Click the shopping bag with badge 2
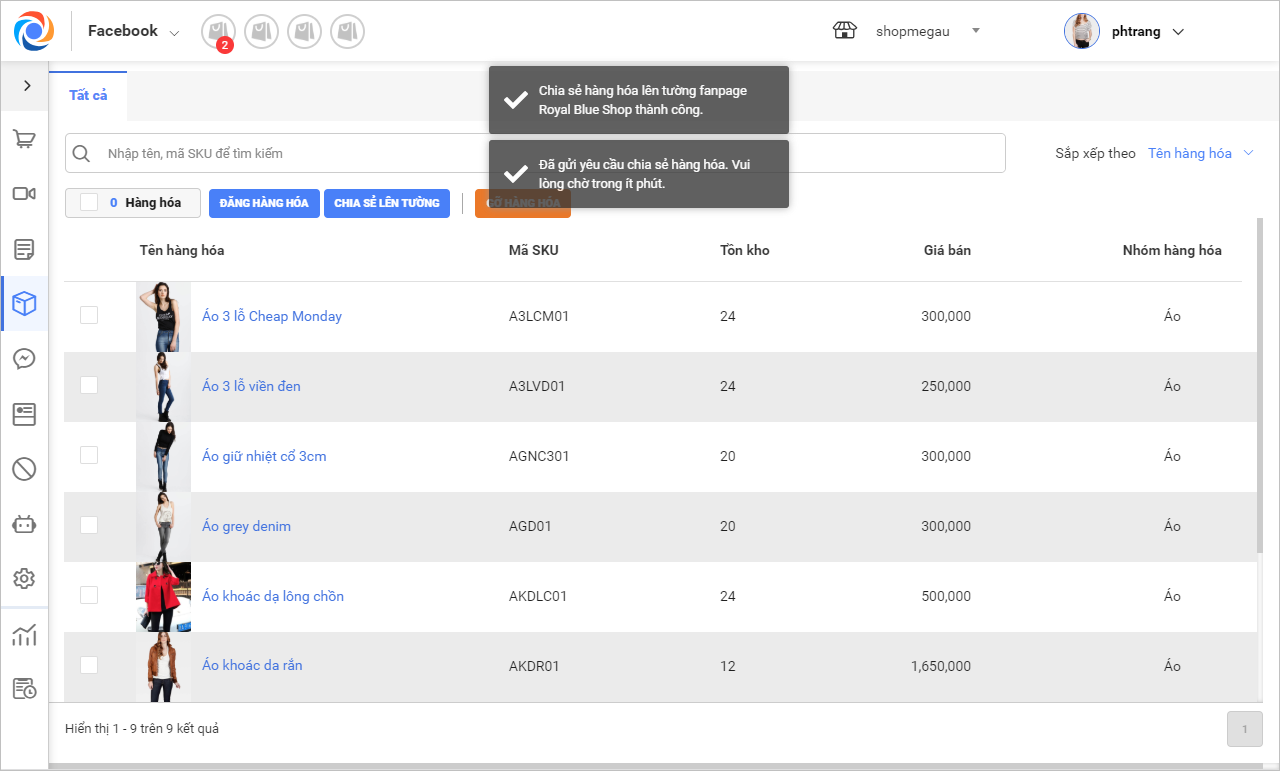Viewport: 1280px width, 771px height. pos(218,32)
